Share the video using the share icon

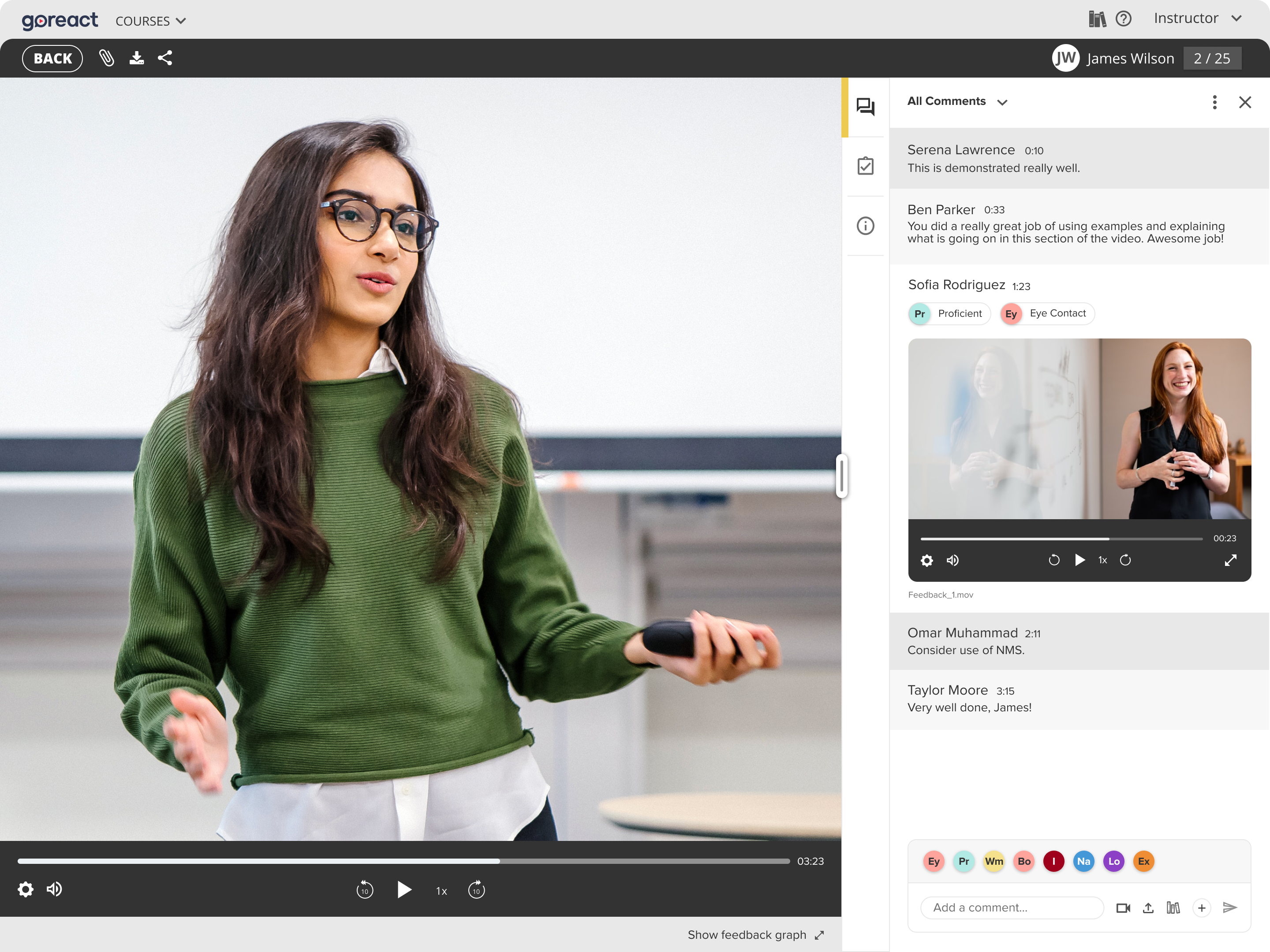coord(165,57)
